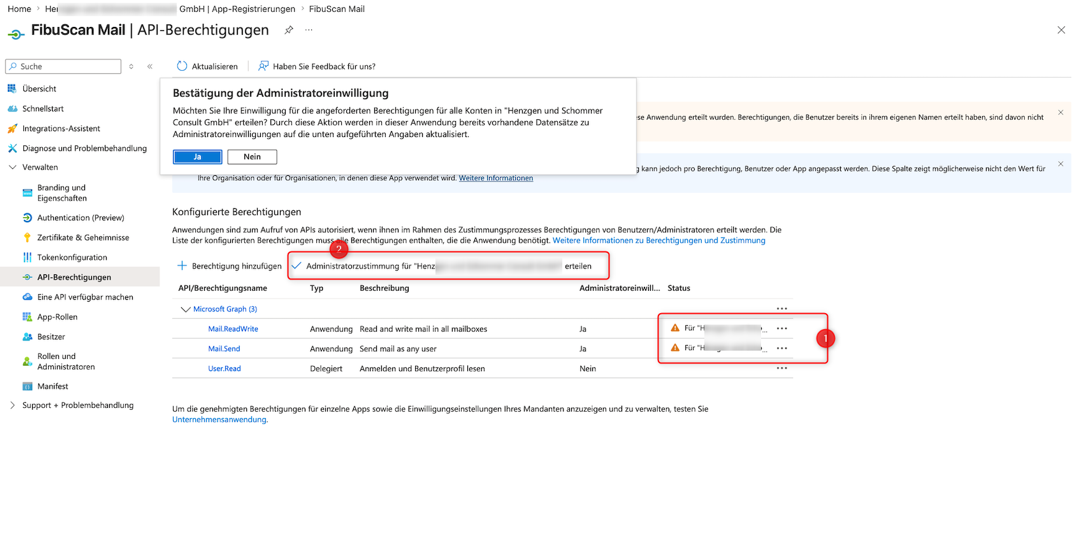1078x542 pixels.
Task: Open the Mail.Send permission
Action: [x=224, y=349]
